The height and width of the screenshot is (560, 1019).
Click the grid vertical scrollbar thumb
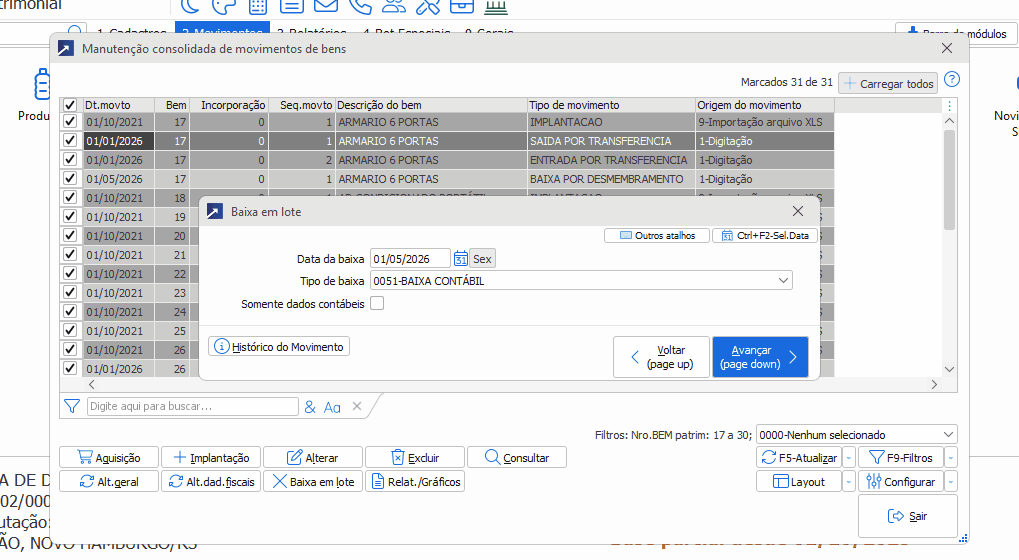(949, 179)
